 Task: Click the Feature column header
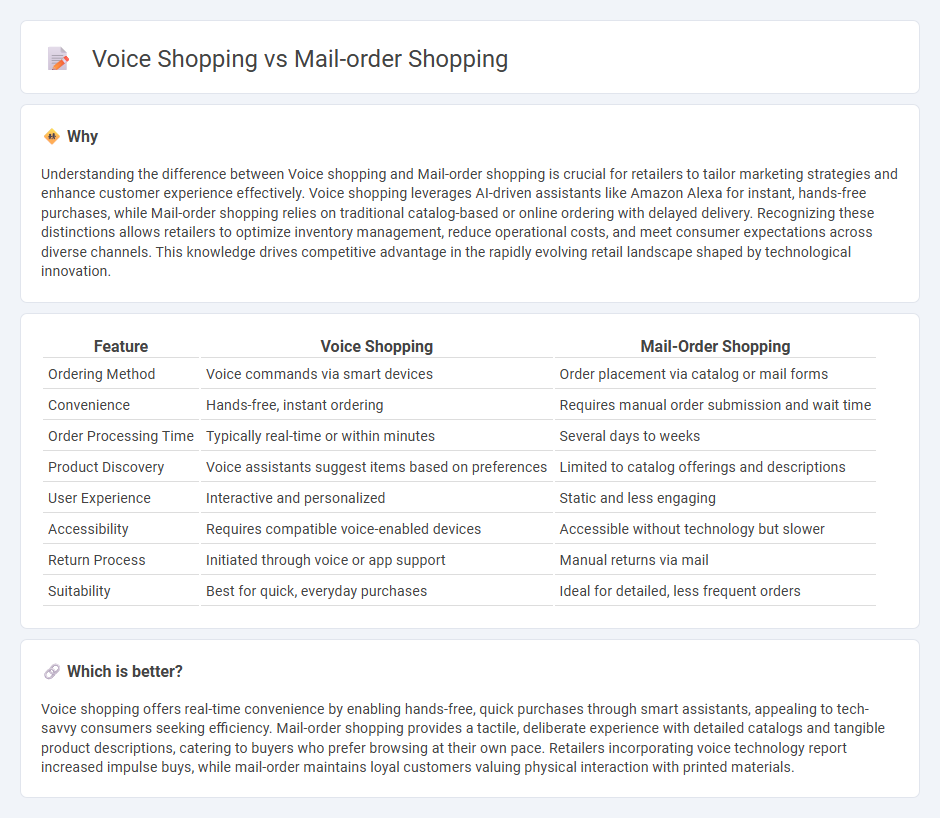[120, 347]
